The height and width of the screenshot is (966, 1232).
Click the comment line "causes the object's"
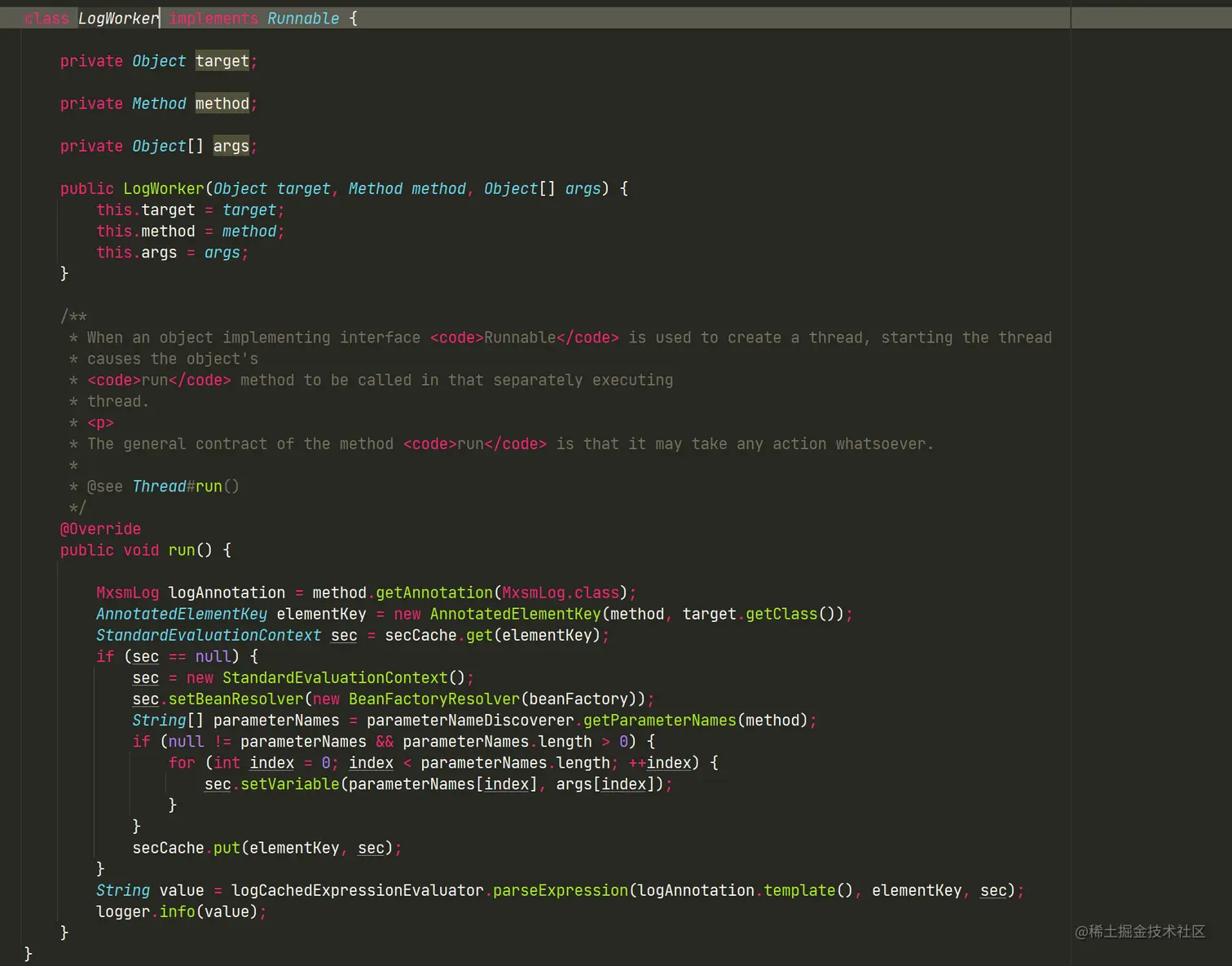point(173,359)
